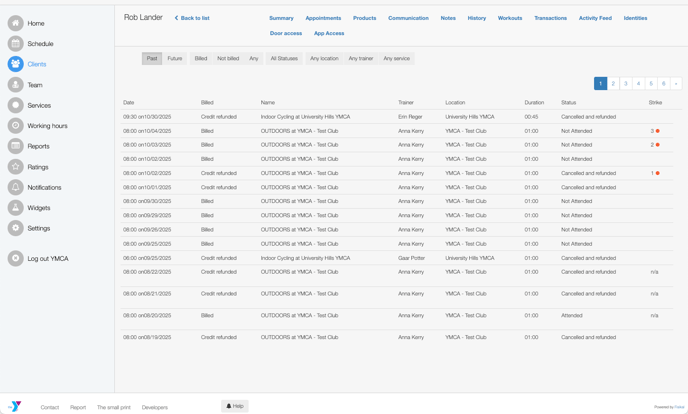
Task: Open the Working hours clock icon
Action: pos(15,126)
